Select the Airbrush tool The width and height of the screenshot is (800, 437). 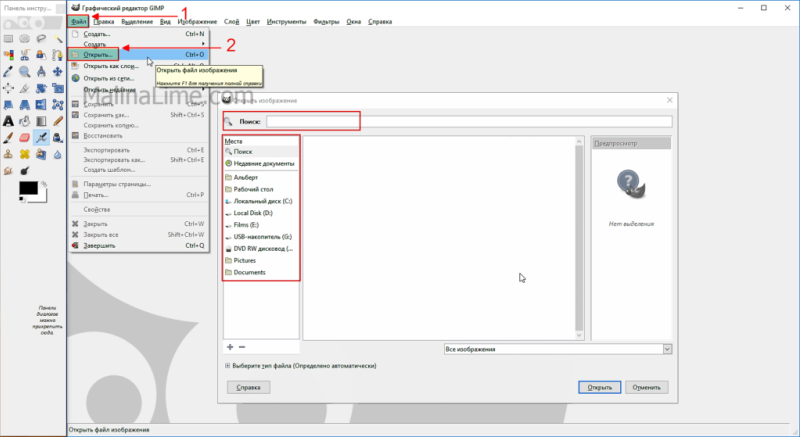tap(41, 138)
